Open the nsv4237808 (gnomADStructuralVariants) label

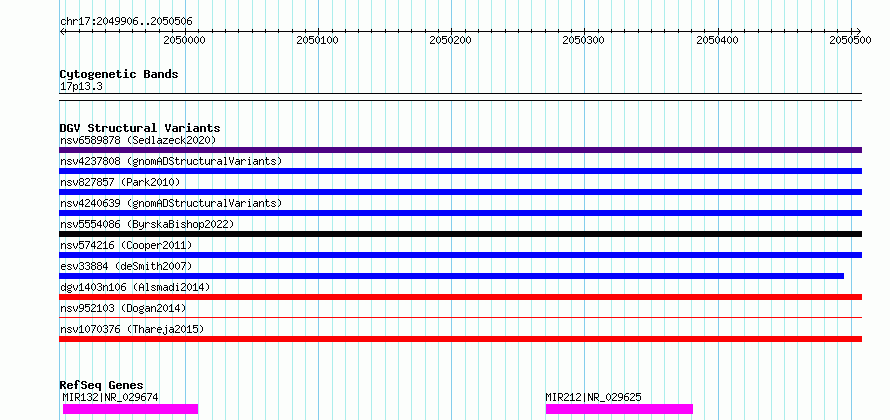tap(171, 161)
